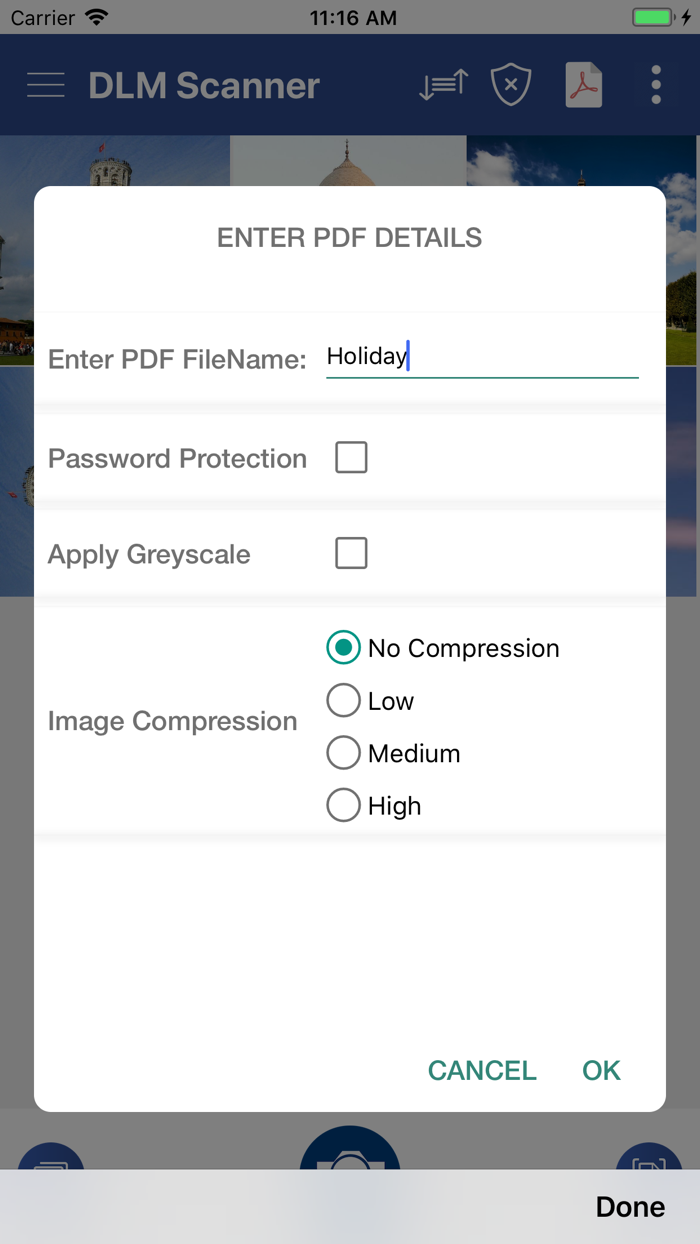Viewport: 700px width, 1244px height.
Task: Select the Low compression option
Action: point(343,700)
